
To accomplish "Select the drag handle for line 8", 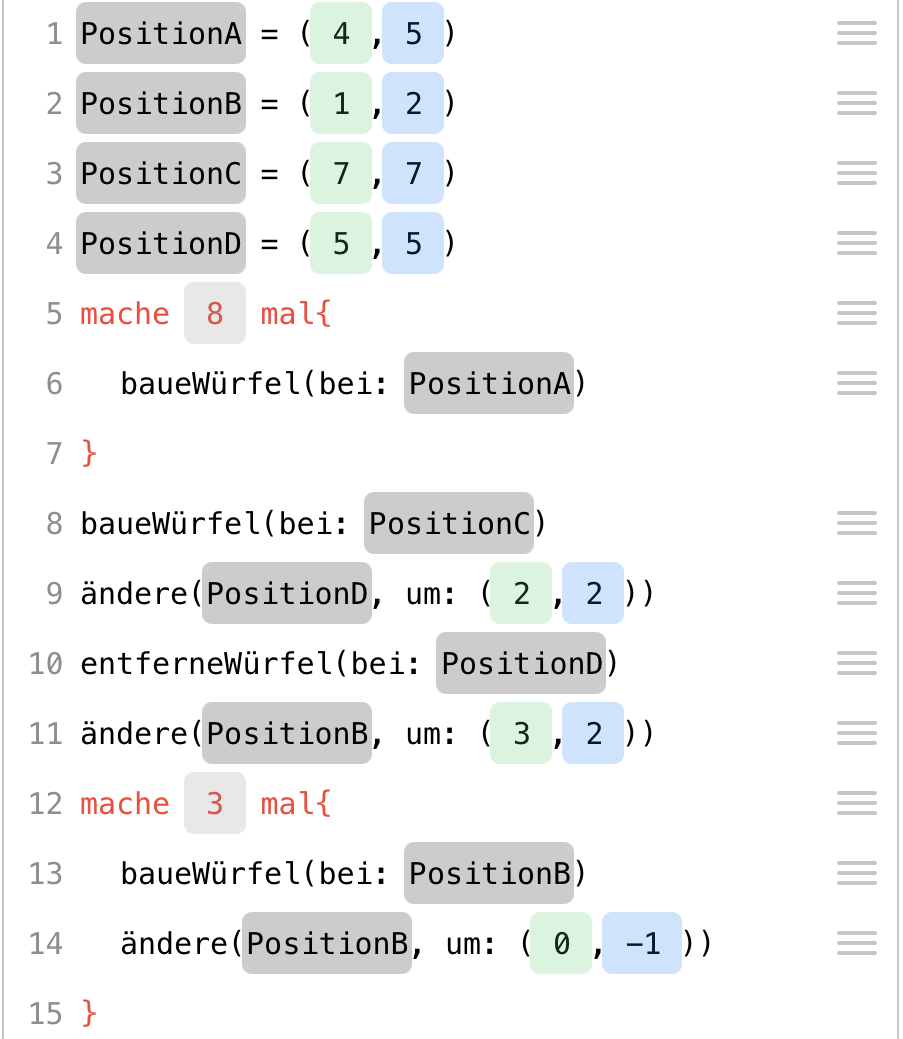I will 856,523.
